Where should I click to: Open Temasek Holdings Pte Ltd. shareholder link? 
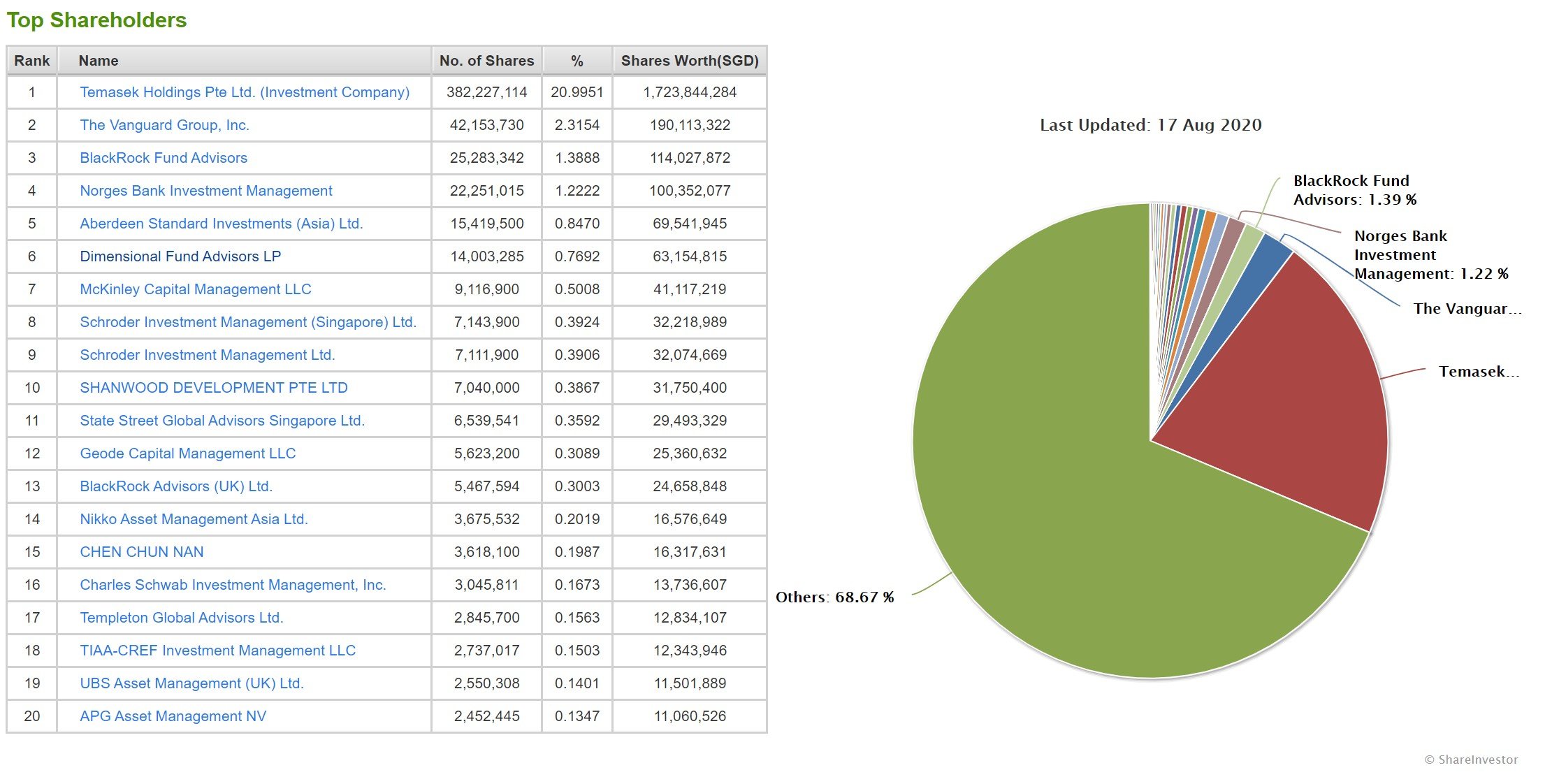(x=245, y=92)
